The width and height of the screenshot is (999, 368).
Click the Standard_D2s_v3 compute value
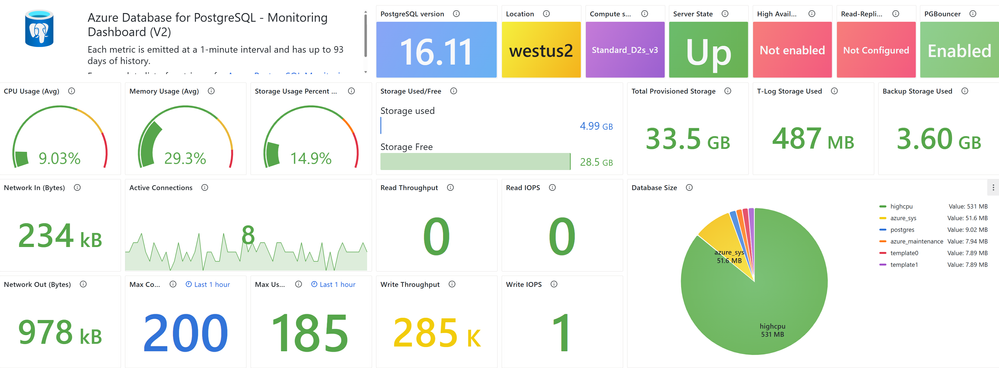coord(624,50)
